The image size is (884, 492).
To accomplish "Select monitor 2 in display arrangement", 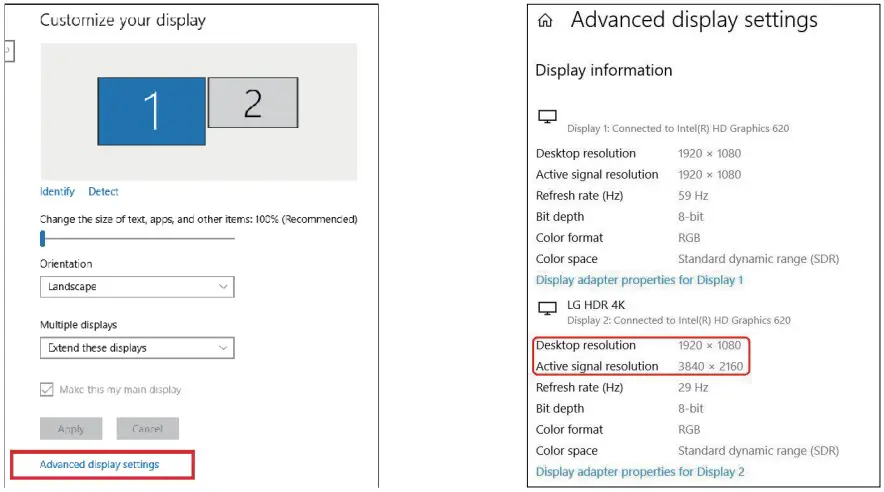I will [x=252, y=102].
